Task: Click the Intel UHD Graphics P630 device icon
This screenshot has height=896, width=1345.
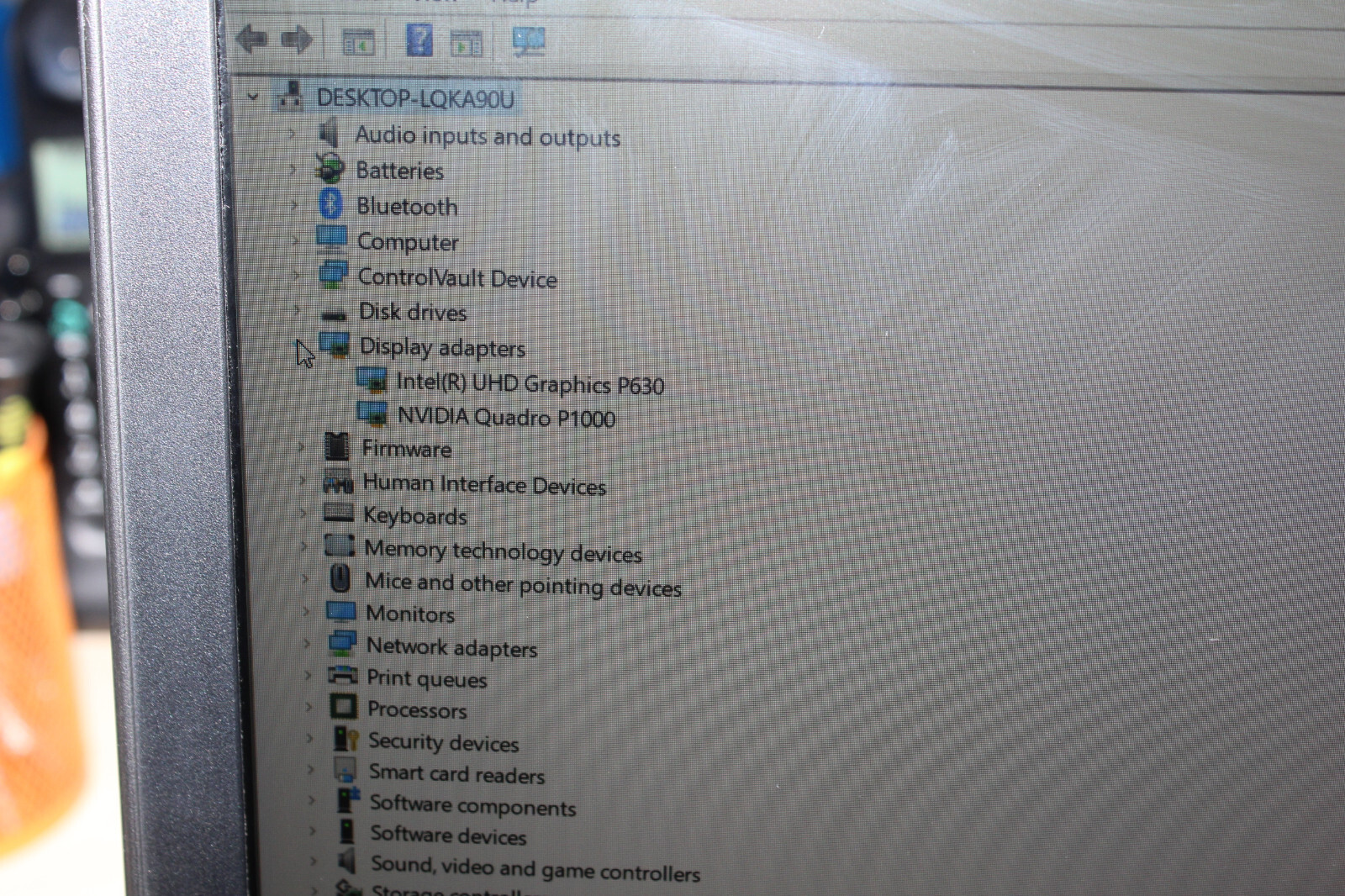Action: pos(372,381)
